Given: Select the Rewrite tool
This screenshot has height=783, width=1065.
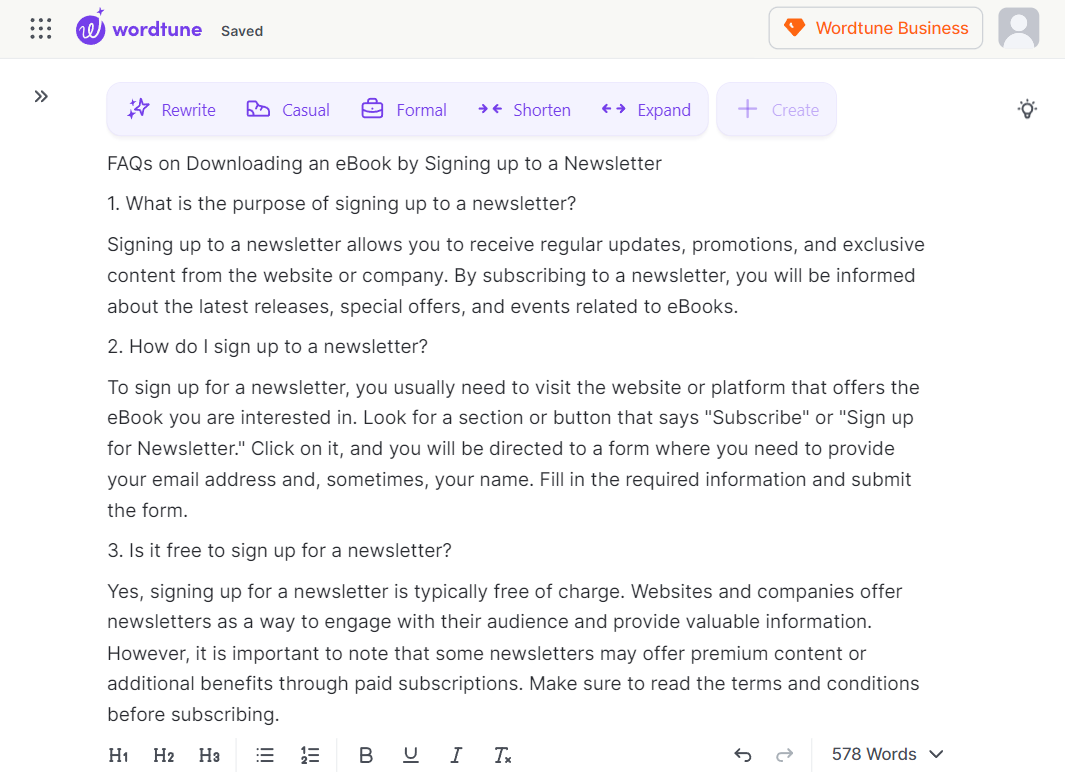Looking at the screenshot, I should [171, 110].
